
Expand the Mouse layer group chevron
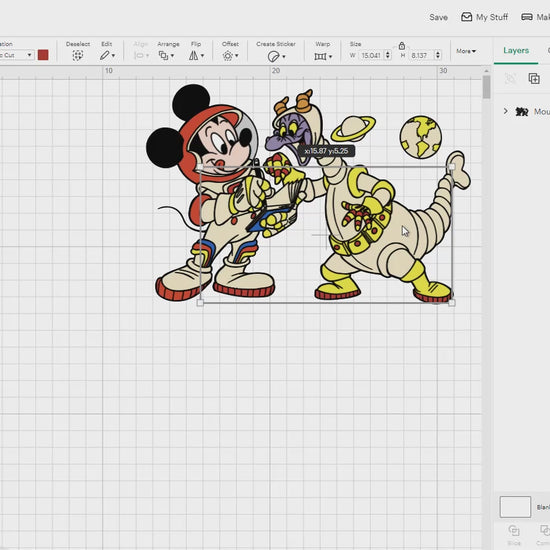pyautogui.click(x=505, y=111)
